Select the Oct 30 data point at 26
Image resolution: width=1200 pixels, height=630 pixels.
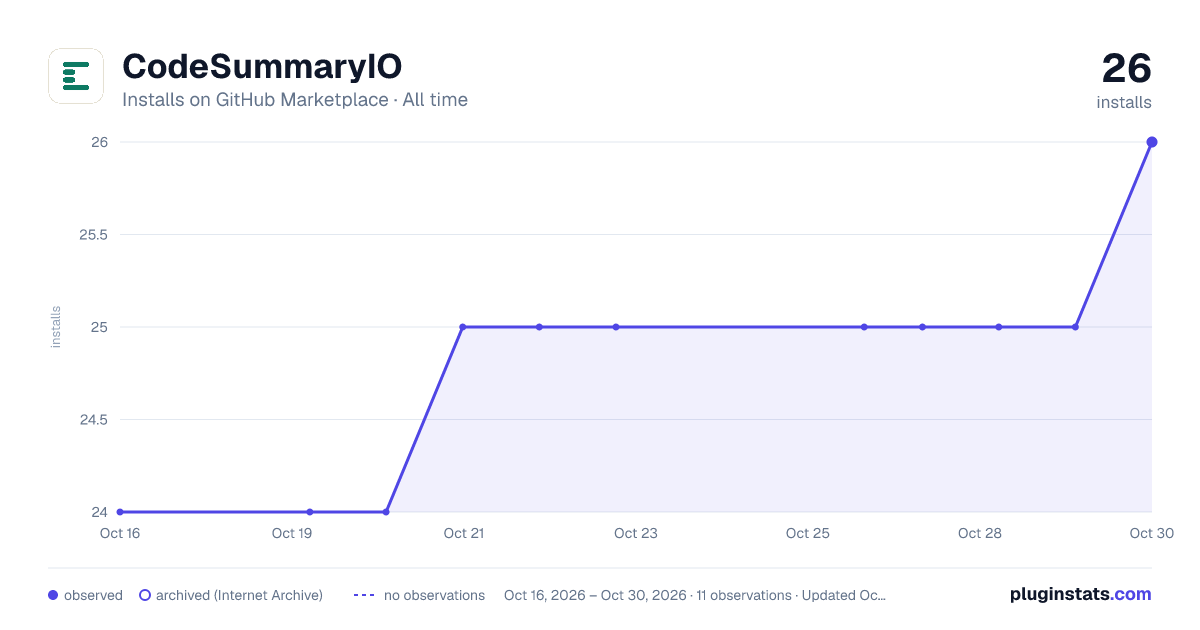[1152, 142]
